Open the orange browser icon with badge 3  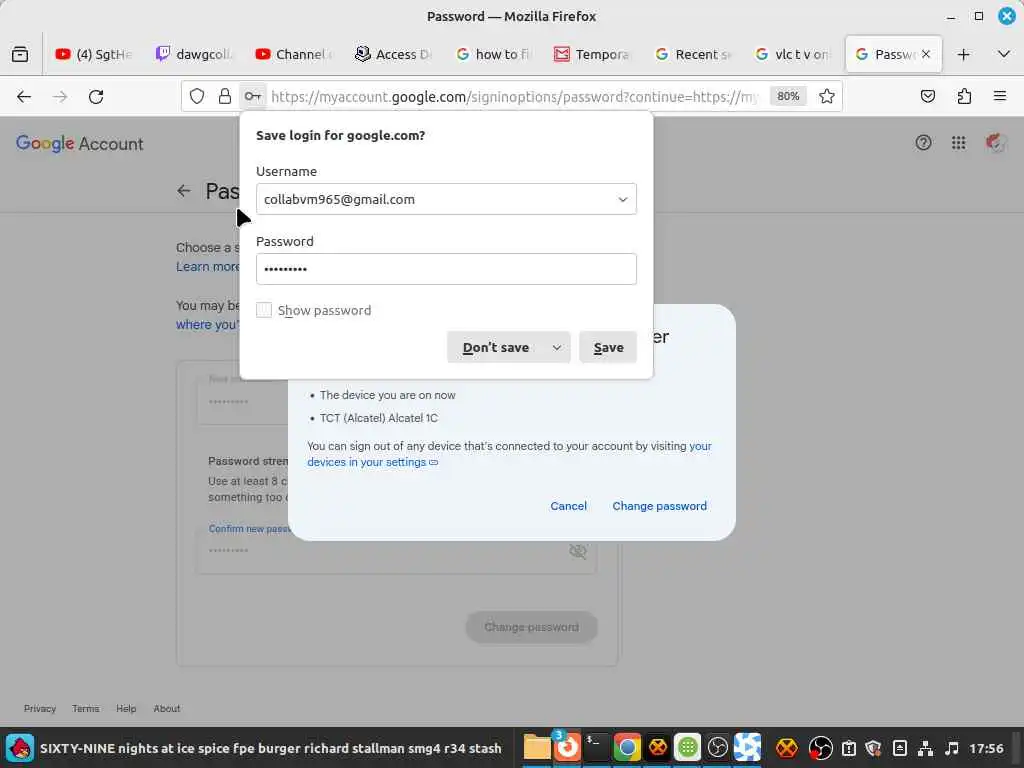click(x=566, y=746)
